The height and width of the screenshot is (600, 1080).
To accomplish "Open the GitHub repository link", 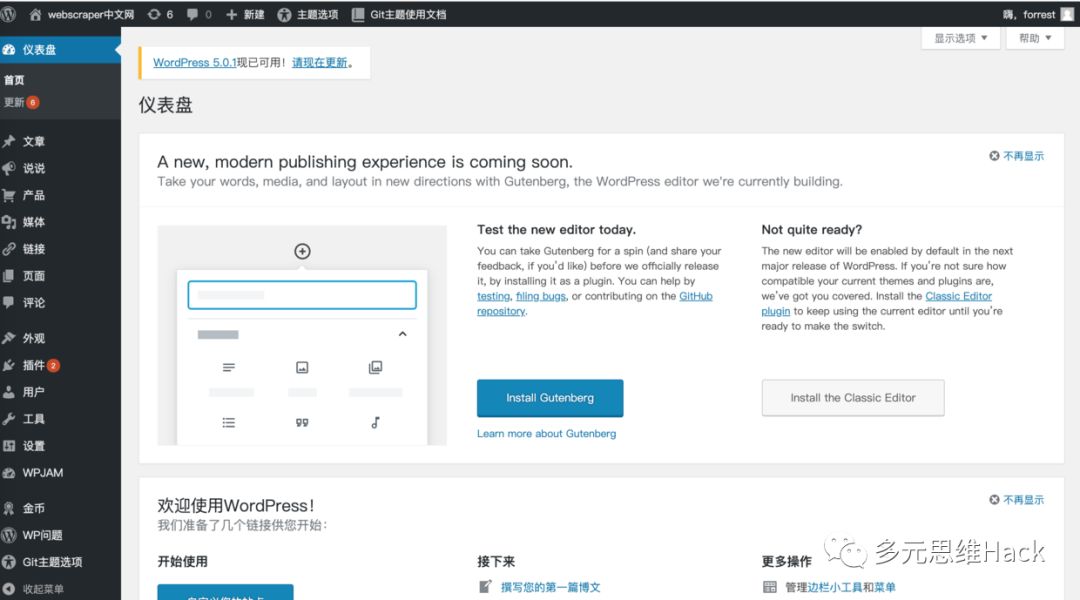I will [x=696, y=296].
